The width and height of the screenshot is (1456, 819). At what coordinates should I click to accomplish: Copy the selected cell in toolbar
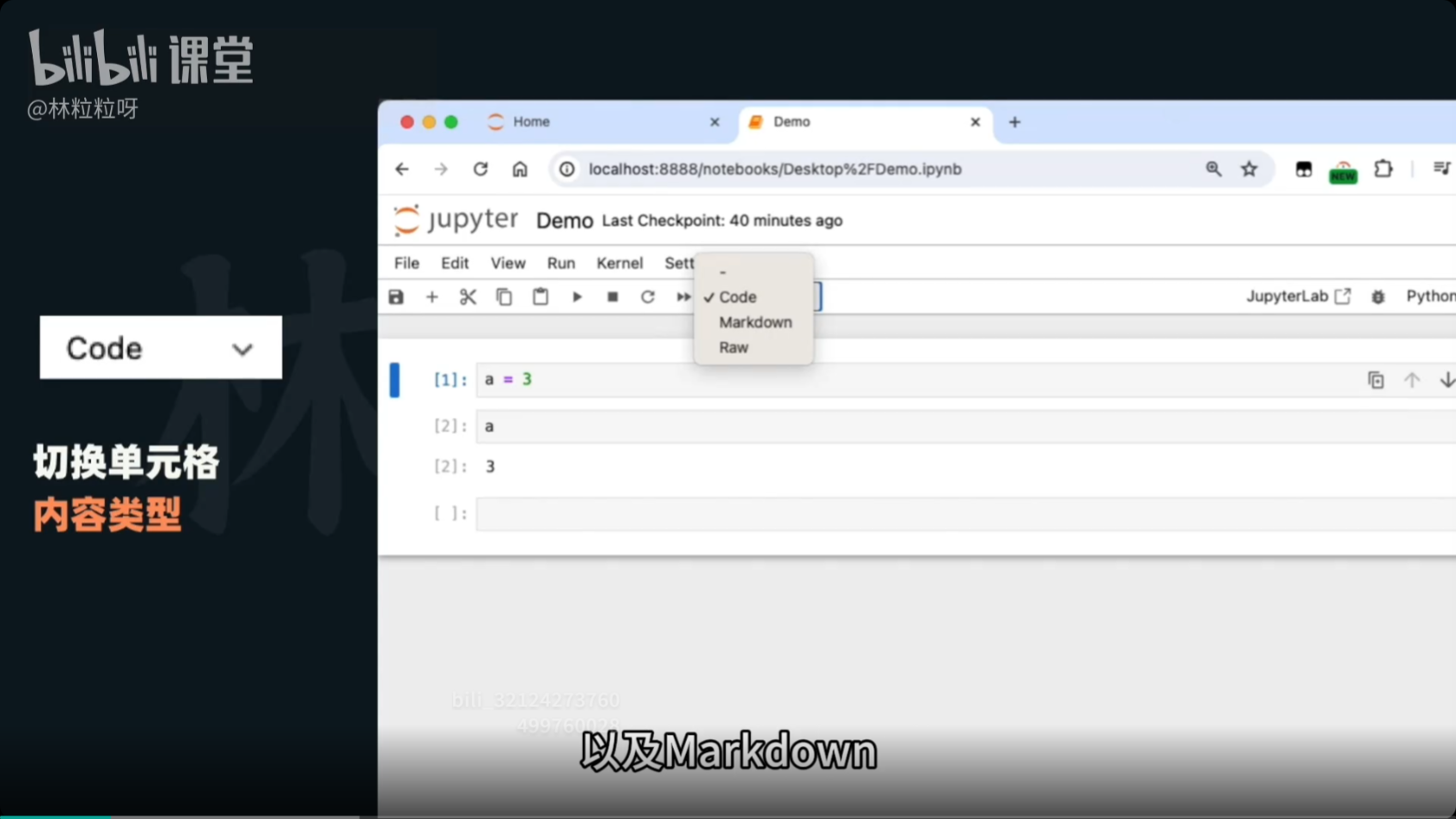(x=504, y=297)
